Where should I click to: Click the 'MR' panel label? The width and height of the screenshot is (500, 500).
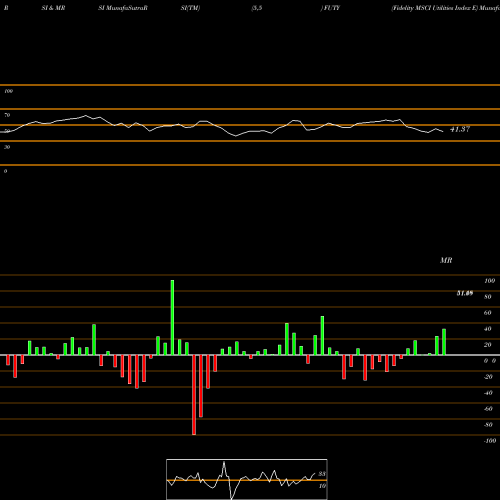(446, 260)
